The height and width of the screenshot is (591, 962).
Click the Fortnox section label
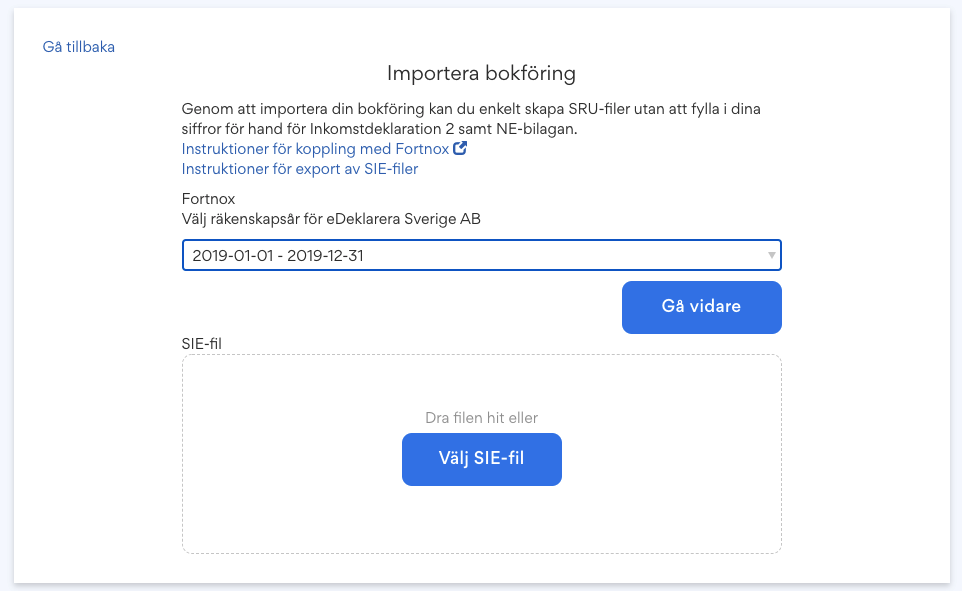pos(209,199)
